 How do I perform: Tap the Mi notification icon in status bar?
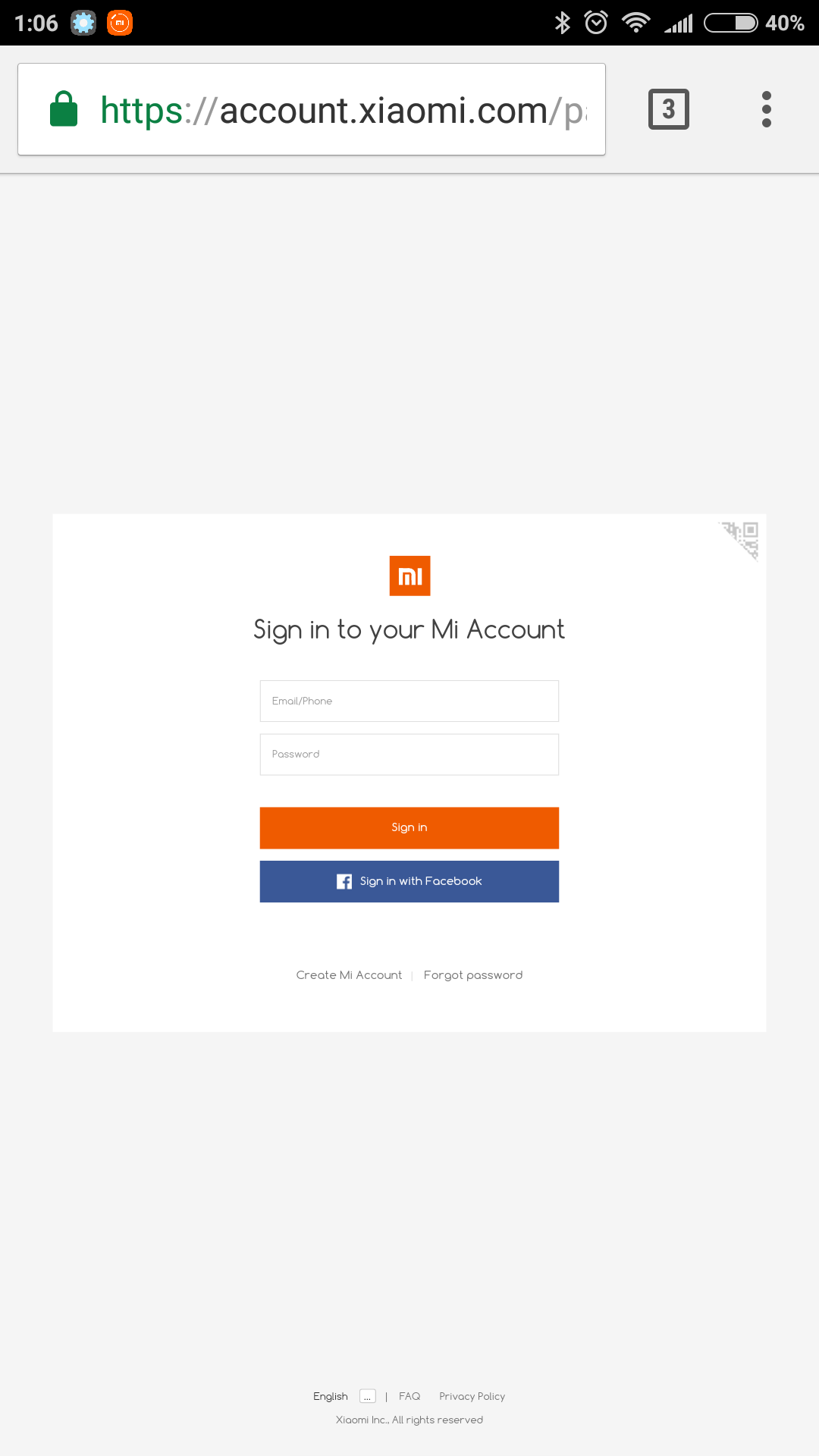click(120, 23)
